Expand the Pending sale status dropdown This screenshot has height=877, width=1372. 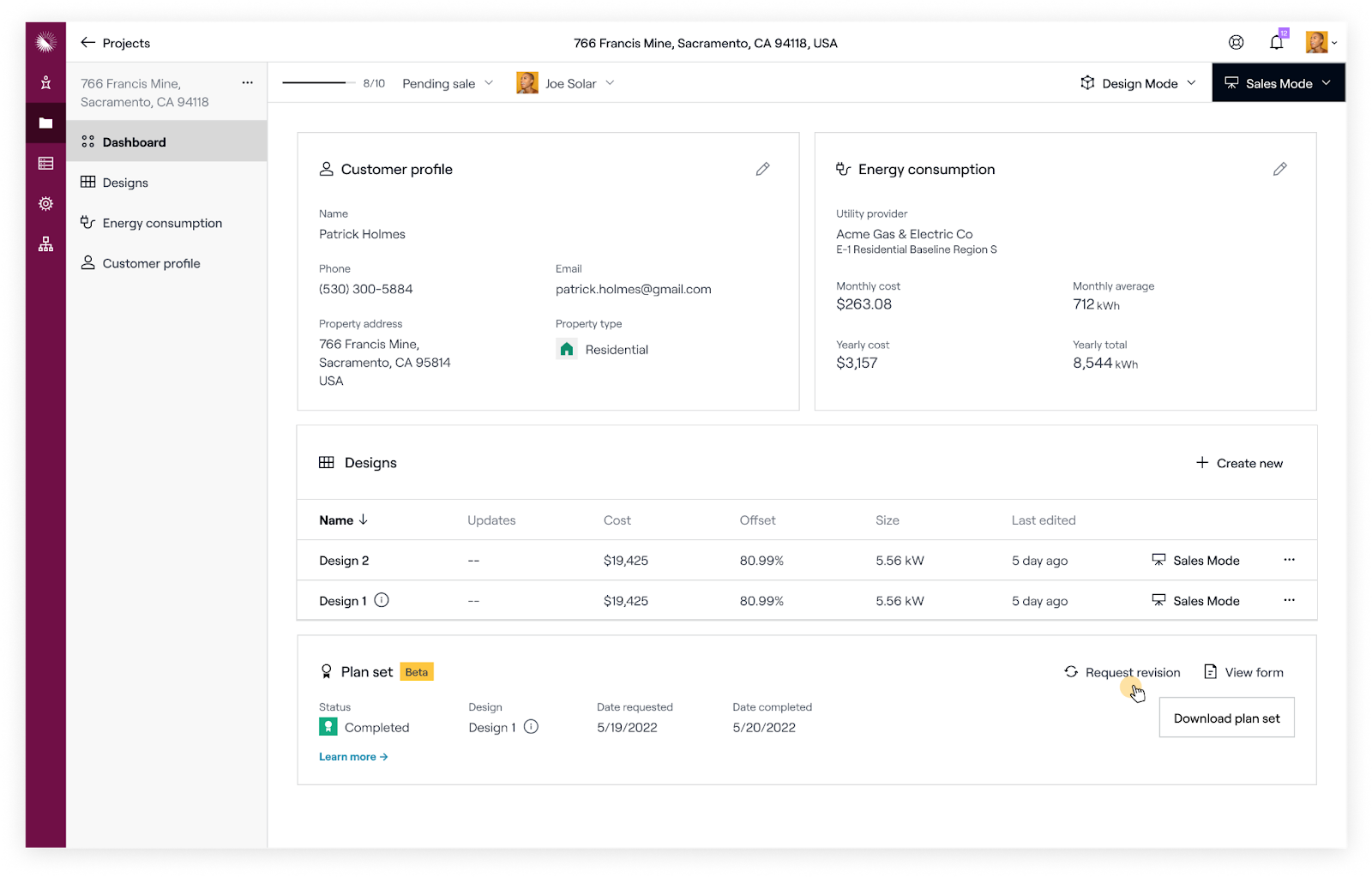(448, 83)
